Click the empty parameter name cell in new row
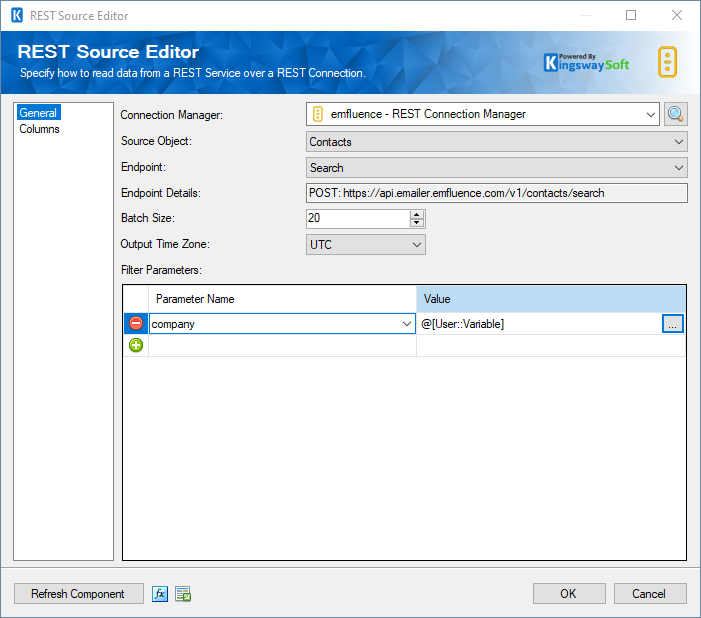701x618 pixels. coord(283,345)
